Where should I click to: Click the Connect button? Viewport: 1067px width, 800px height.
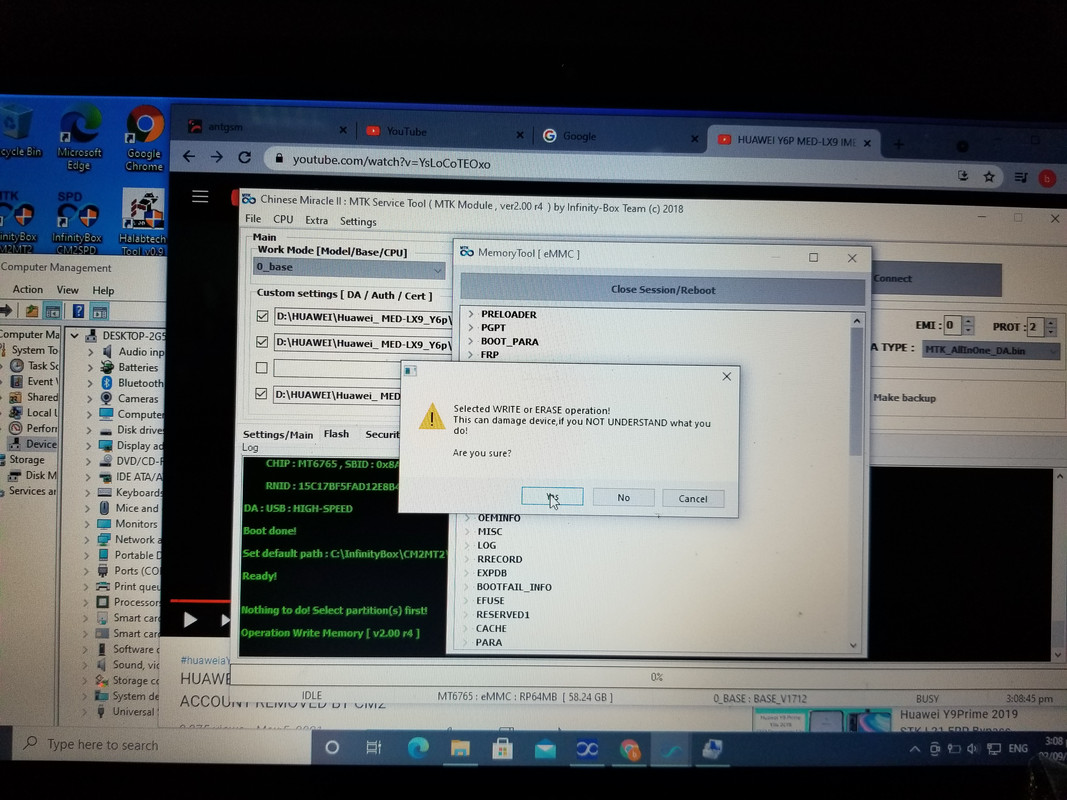point(936,279)
